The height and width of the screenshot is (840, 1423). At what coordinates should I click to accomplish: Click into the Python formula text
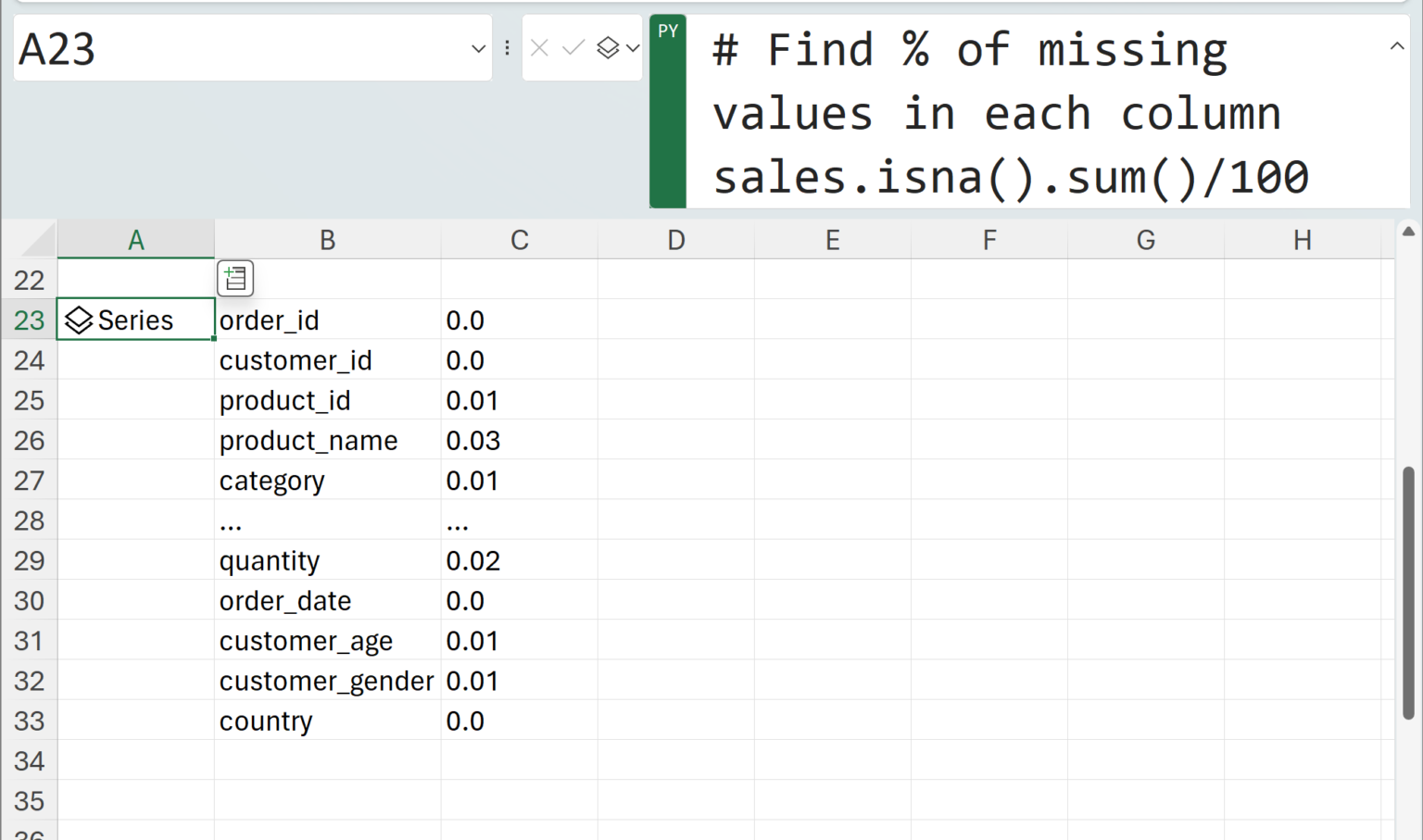point(1010,113)
